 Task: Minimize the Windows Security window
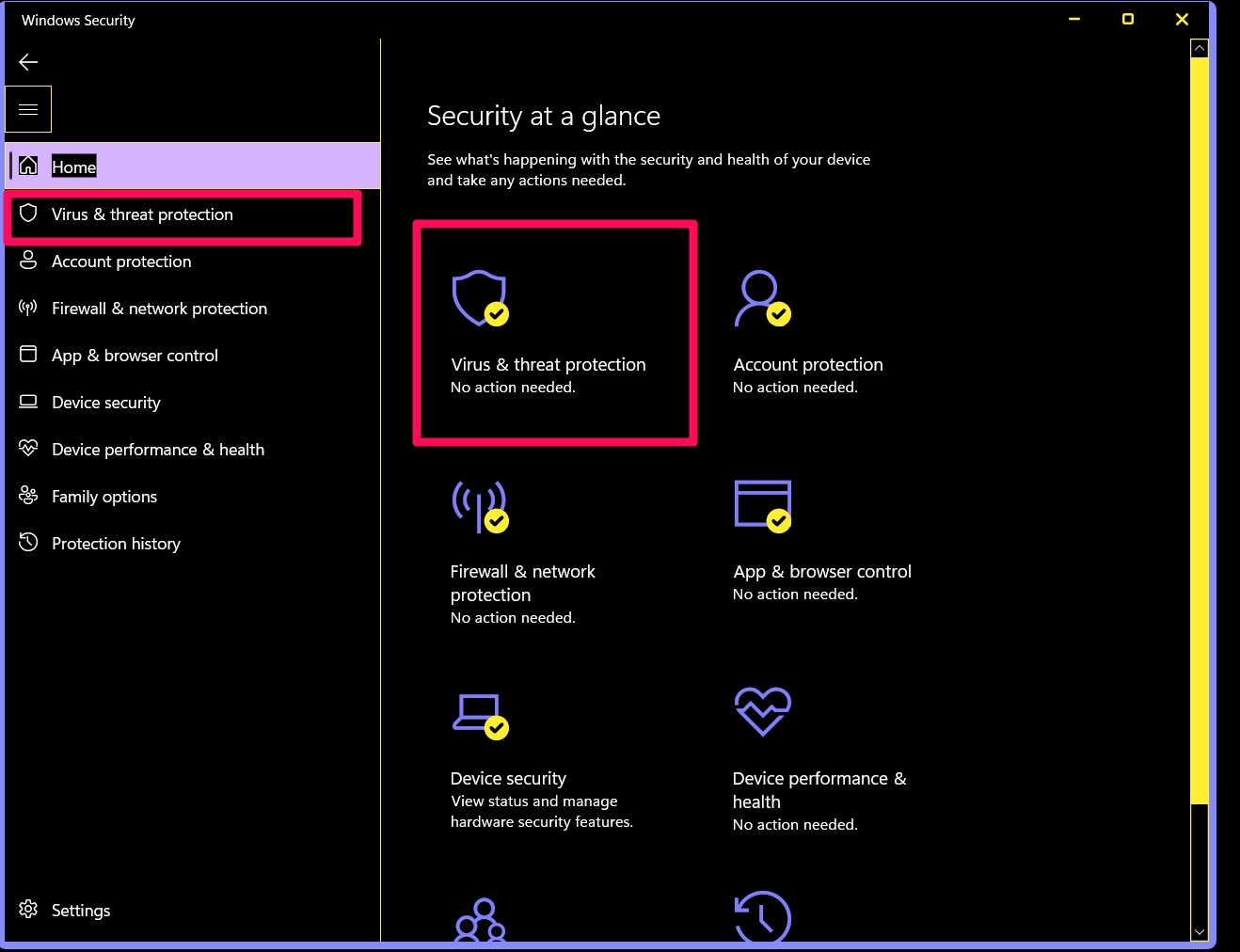click(1074, 19)
